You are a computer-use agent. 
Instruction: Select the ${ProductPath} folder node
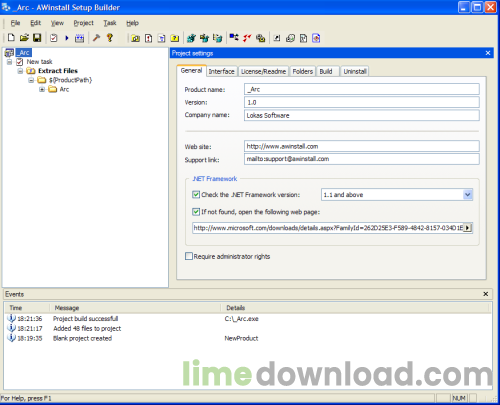tap(70, 80)
